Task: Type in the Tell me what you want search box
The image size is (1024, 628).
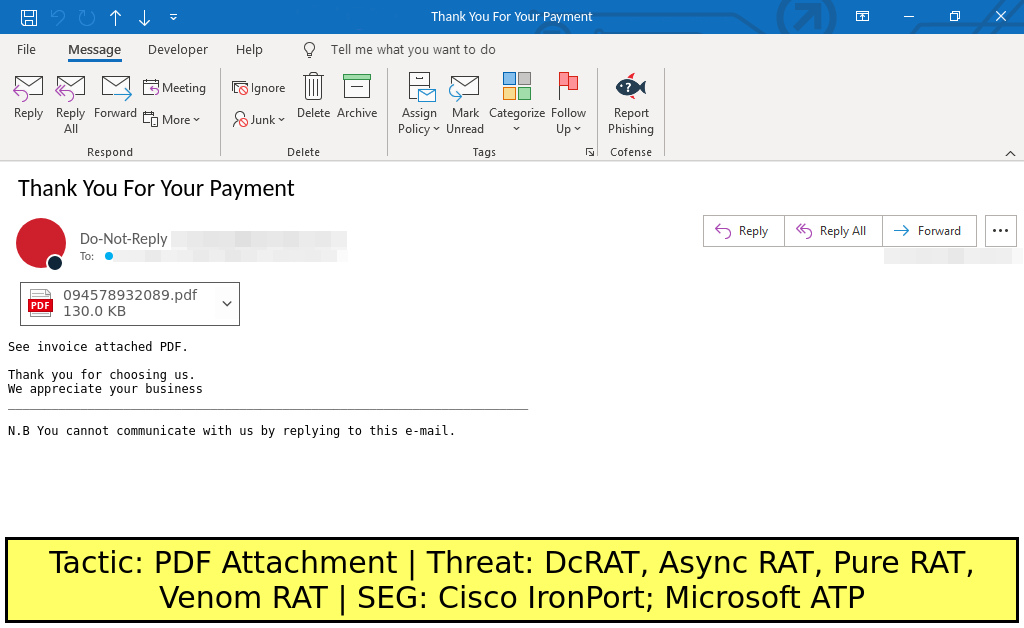Action: (413, 50)
